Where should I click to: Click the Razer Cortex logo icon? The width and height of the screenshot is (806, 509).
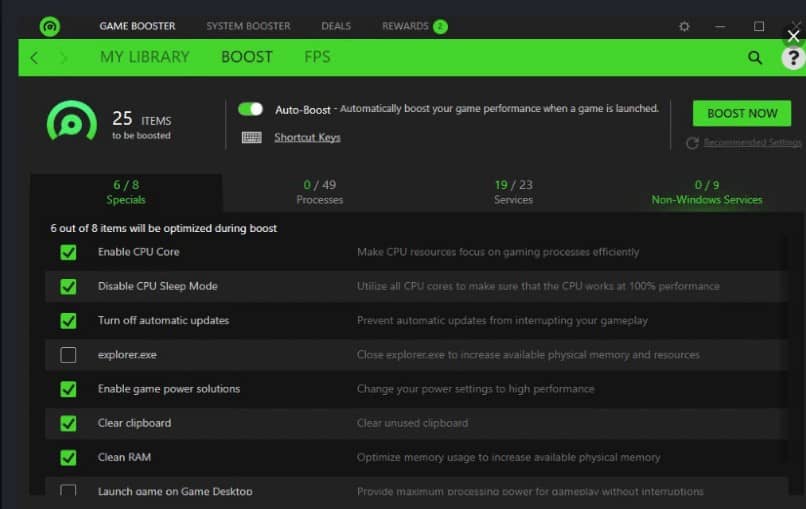click(50, 26)
